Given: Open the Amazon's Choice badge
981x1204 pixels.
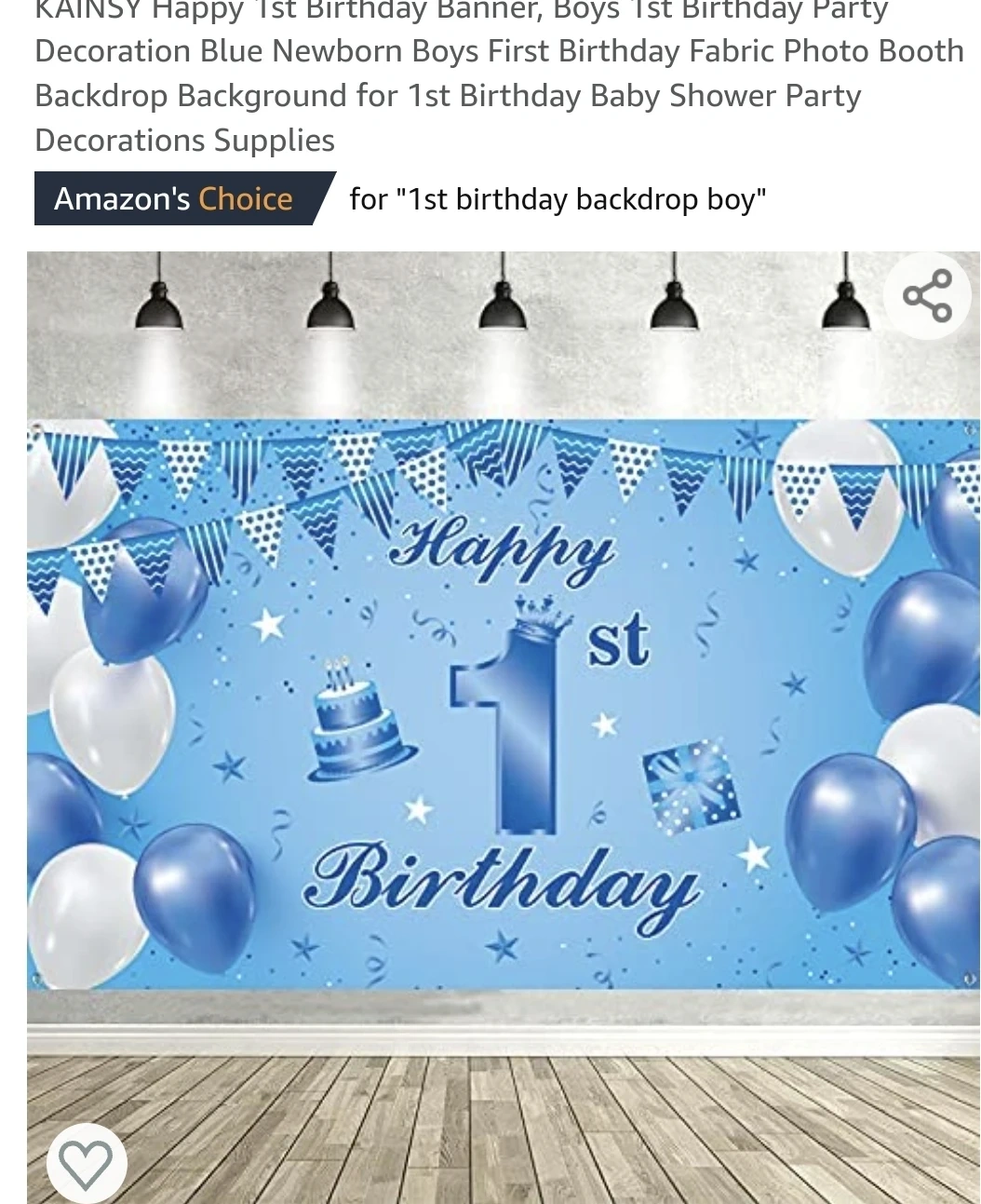Looking at the screenshot, I should click(x=184, y=198).
